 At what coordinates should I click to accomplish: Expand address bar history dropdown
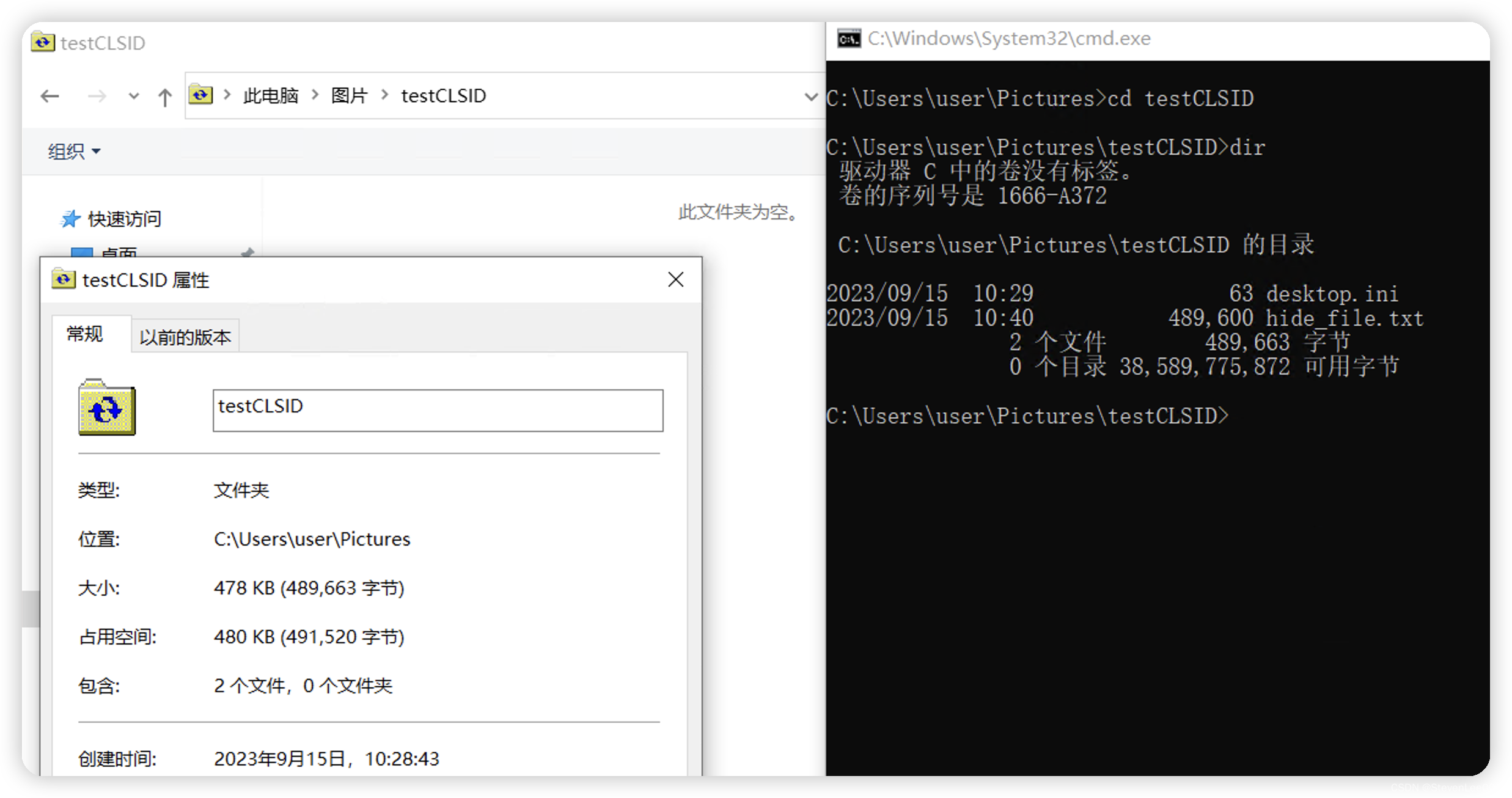tap(810, 97)
